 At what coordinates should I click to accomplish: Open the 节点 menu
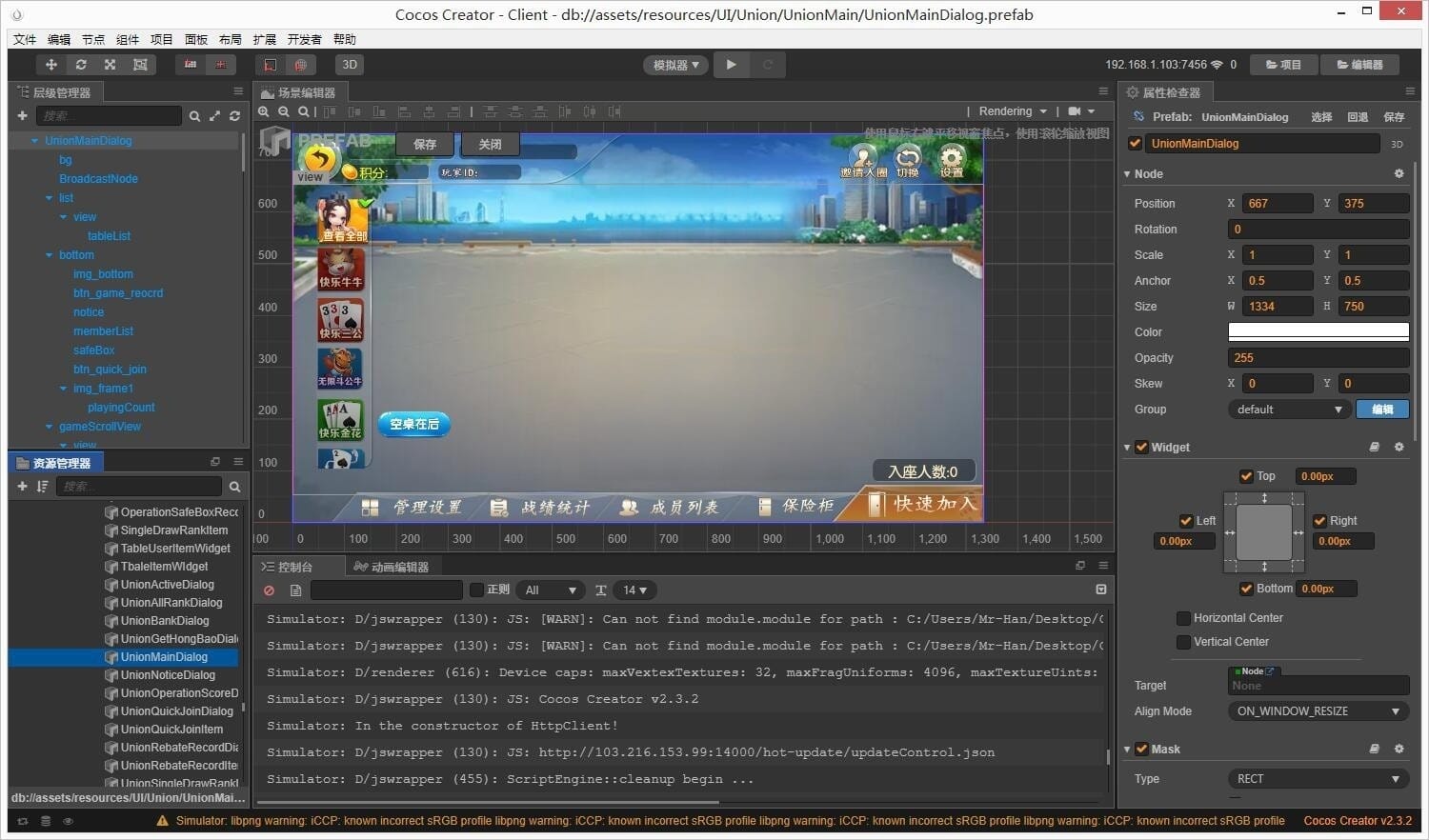click(x=93, y=39)
